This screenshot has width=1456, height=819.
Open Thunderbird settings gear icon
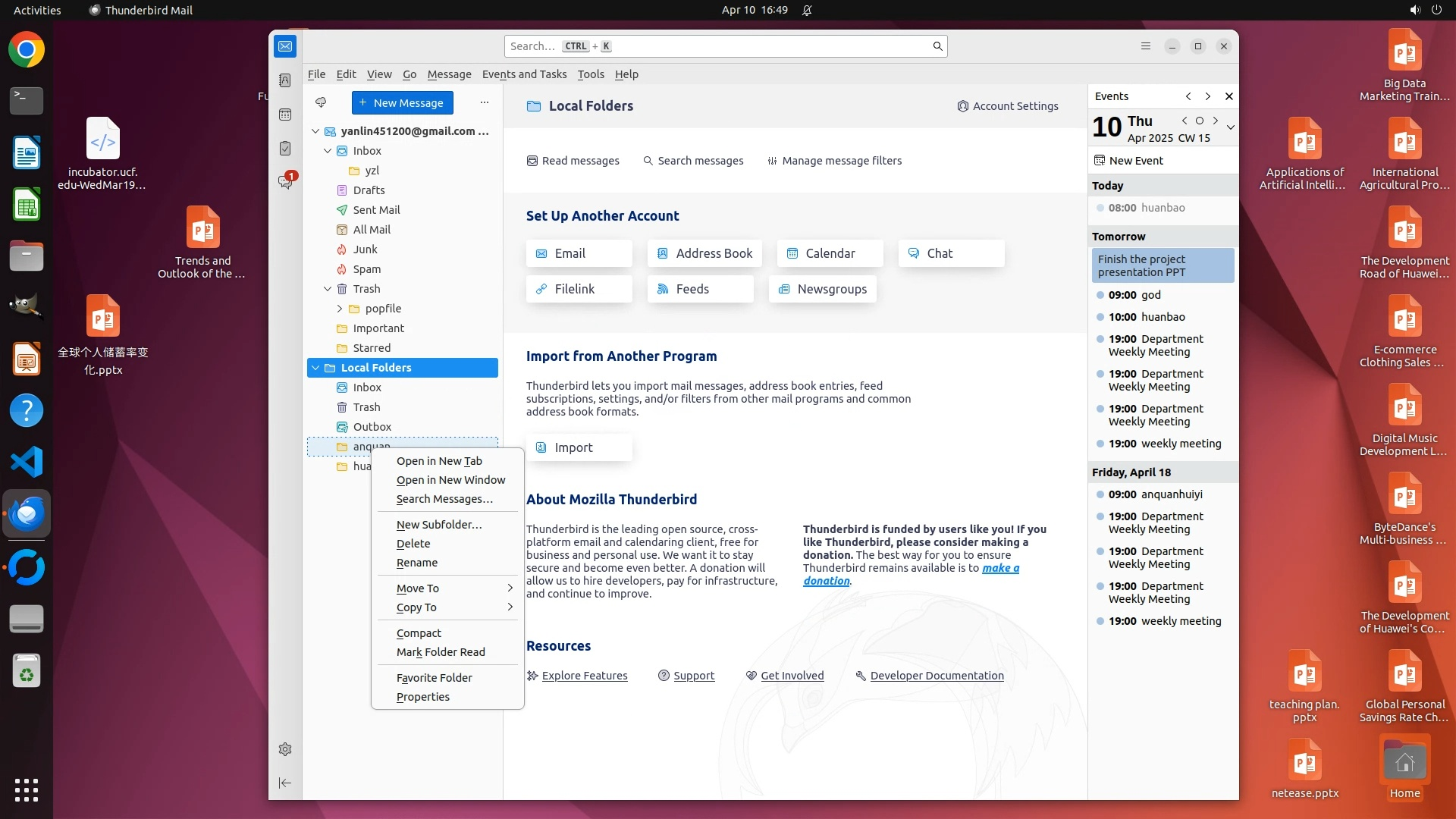(x=285, y=749)
